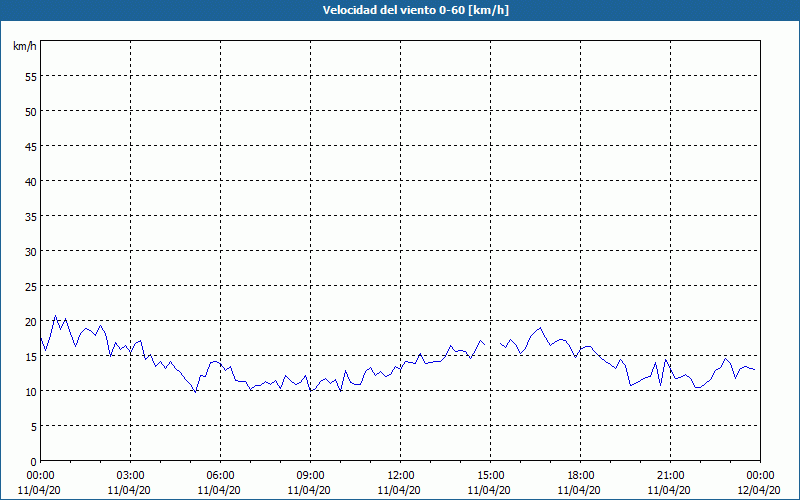Select the "10" y-axis tick label
The image size is (800, 500).
tap(30, 392)
